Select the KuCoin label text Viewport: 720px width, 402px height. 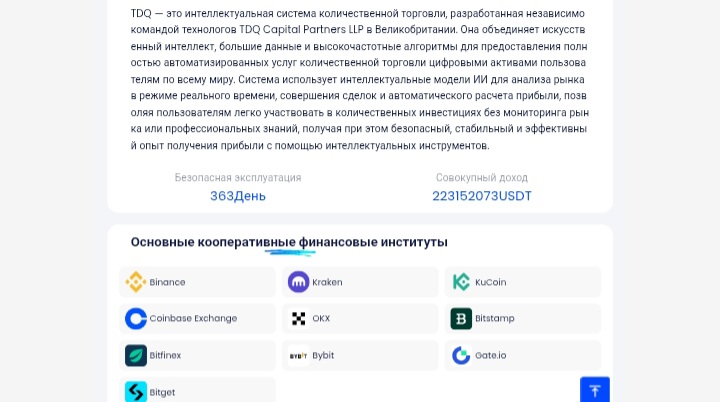tap(490, 282)
